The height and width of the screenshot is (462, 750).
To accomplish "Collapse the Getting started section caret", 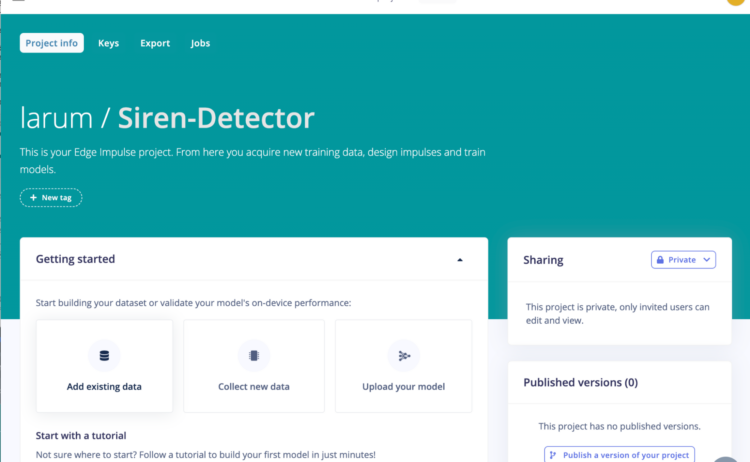I will click(x=460, y=260).
